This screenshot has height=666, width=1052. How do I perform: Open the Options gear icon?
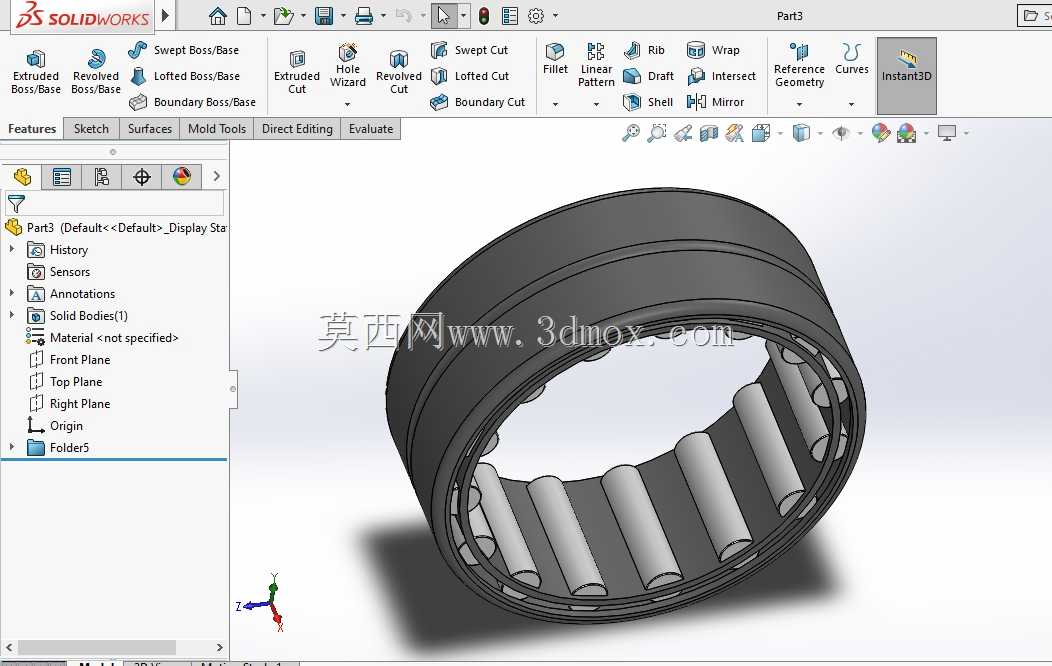pos(535,15)
